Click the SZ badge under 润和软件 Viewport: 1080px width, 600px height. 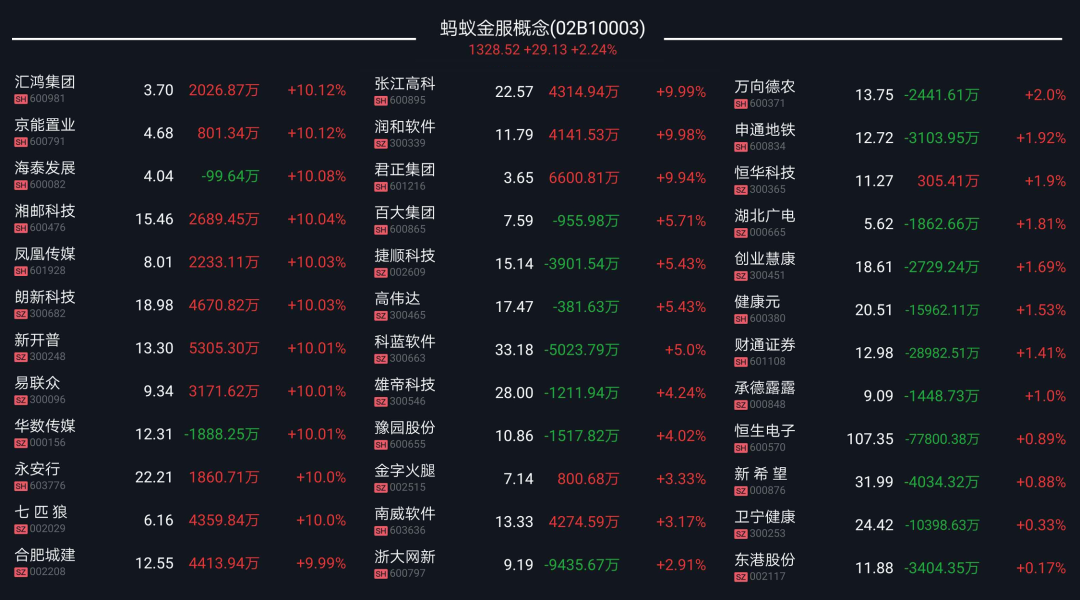[381, 144]
